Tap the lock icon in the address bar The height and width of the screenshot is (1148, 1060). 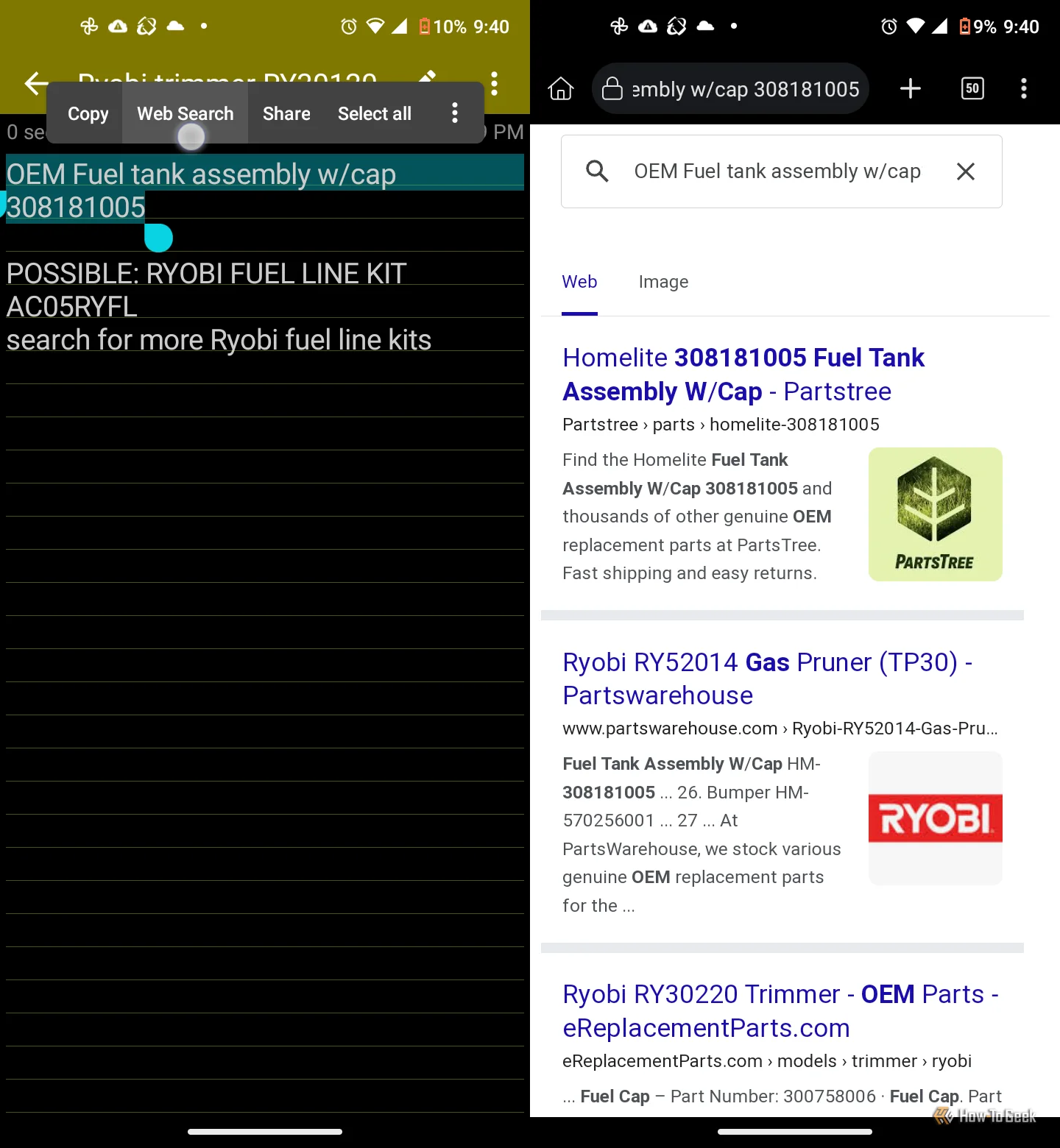pos(612,88)
